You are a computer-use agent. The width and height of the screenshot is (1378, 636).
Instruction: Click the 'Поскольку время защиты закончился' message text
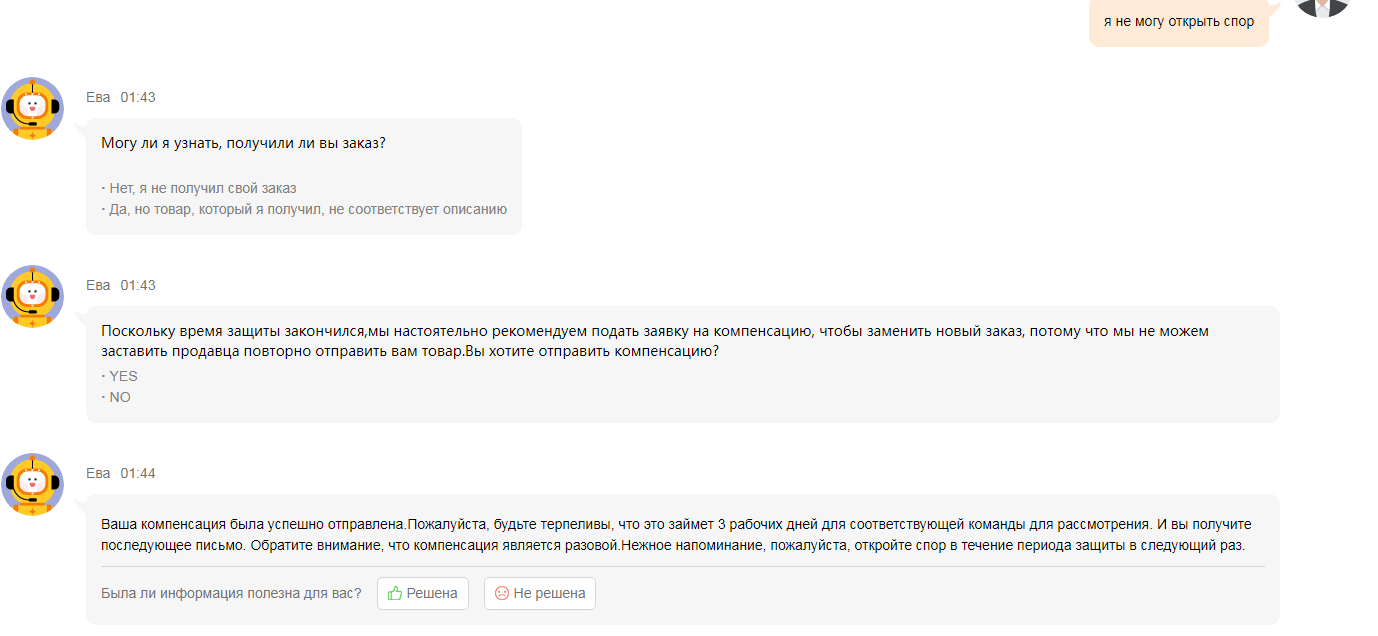pyautogui.click(x=655, y=341)
